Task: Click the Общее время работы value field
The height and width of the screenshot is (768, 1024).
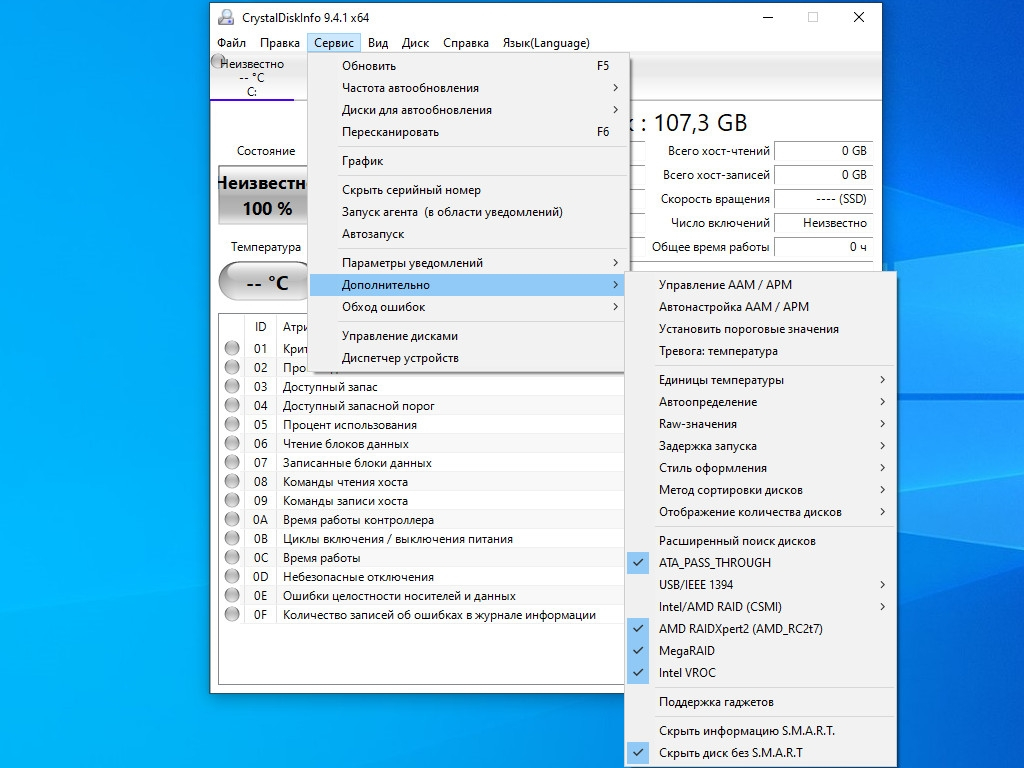Action: pyautogui.click(x=824, y=247)
